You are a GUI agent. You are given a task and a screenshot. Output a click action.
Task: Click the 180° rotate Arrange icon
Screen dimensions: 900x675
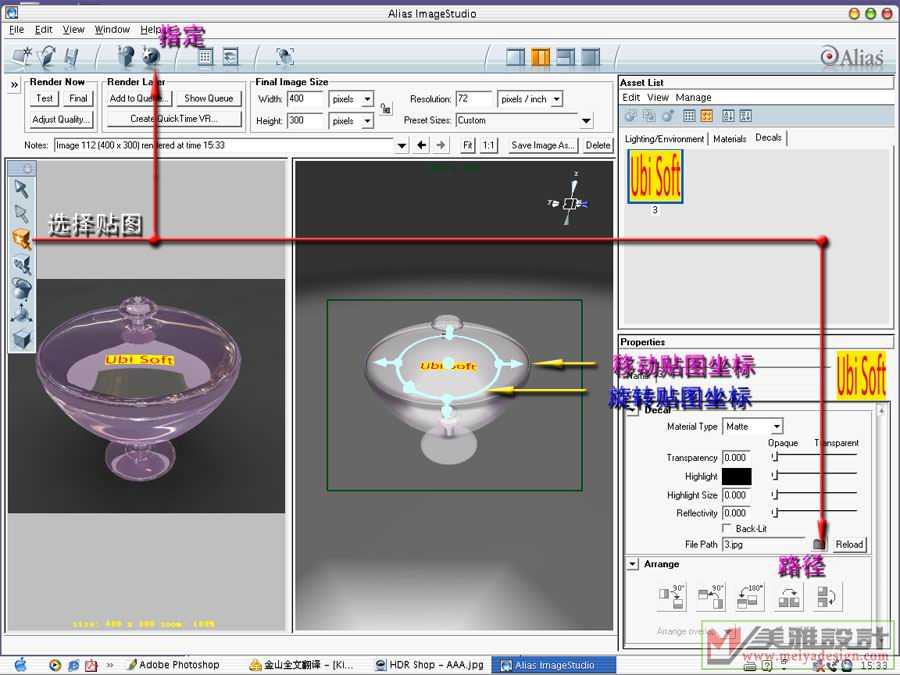point(749,597)
